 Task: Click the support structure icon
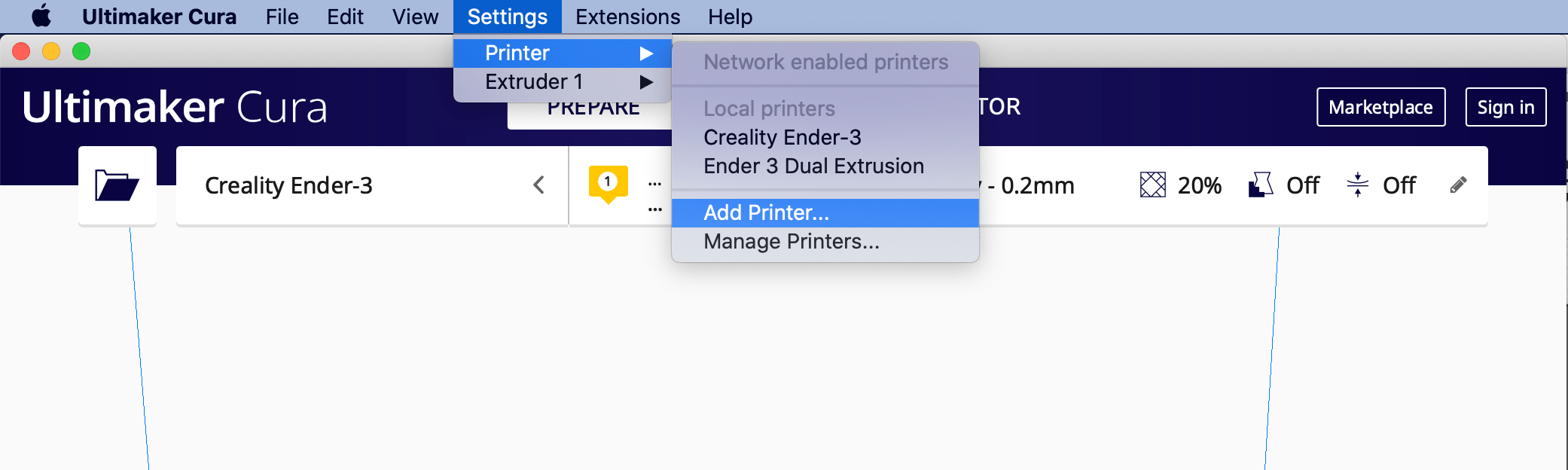[x=1258, y=185]
